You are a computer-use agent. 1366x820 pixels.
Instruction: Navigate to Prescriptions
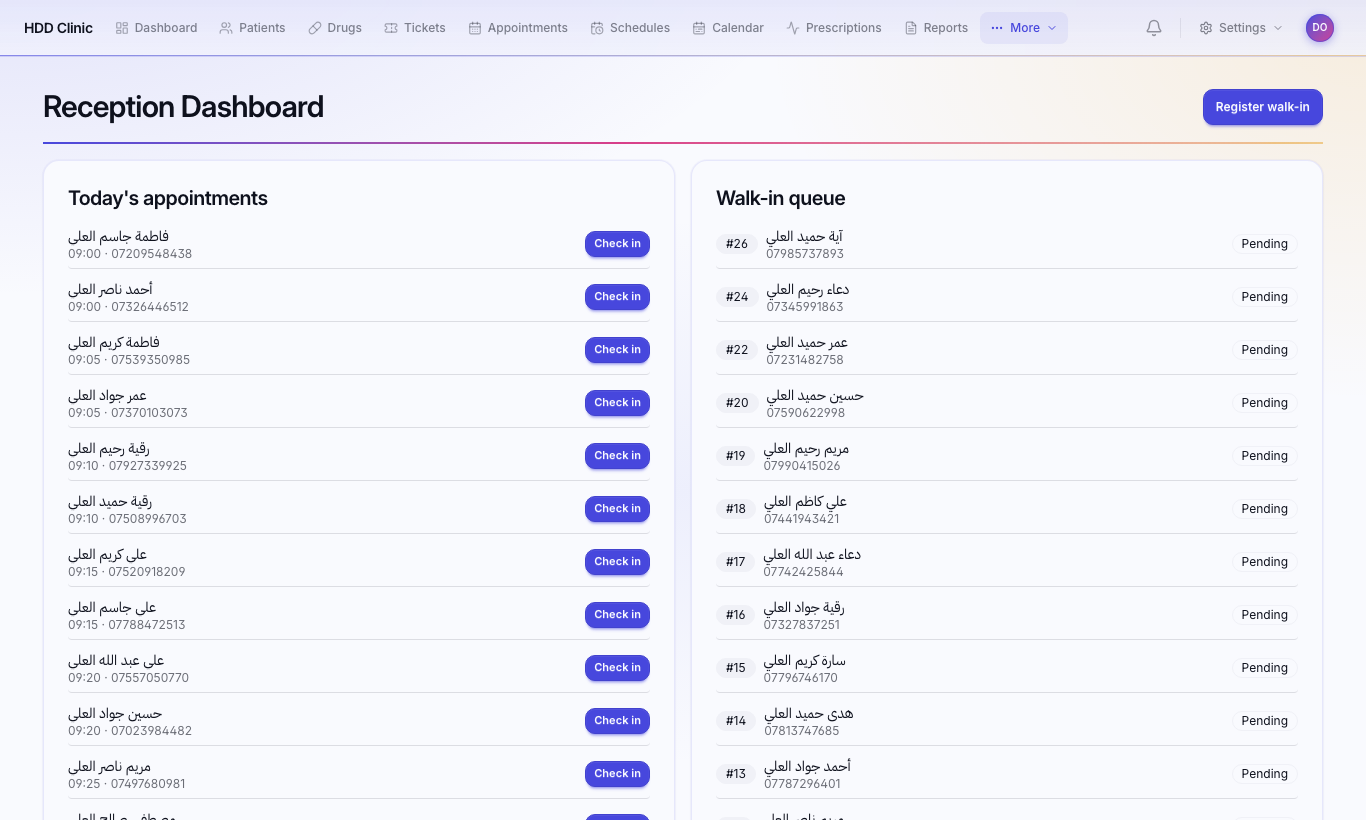834,28
